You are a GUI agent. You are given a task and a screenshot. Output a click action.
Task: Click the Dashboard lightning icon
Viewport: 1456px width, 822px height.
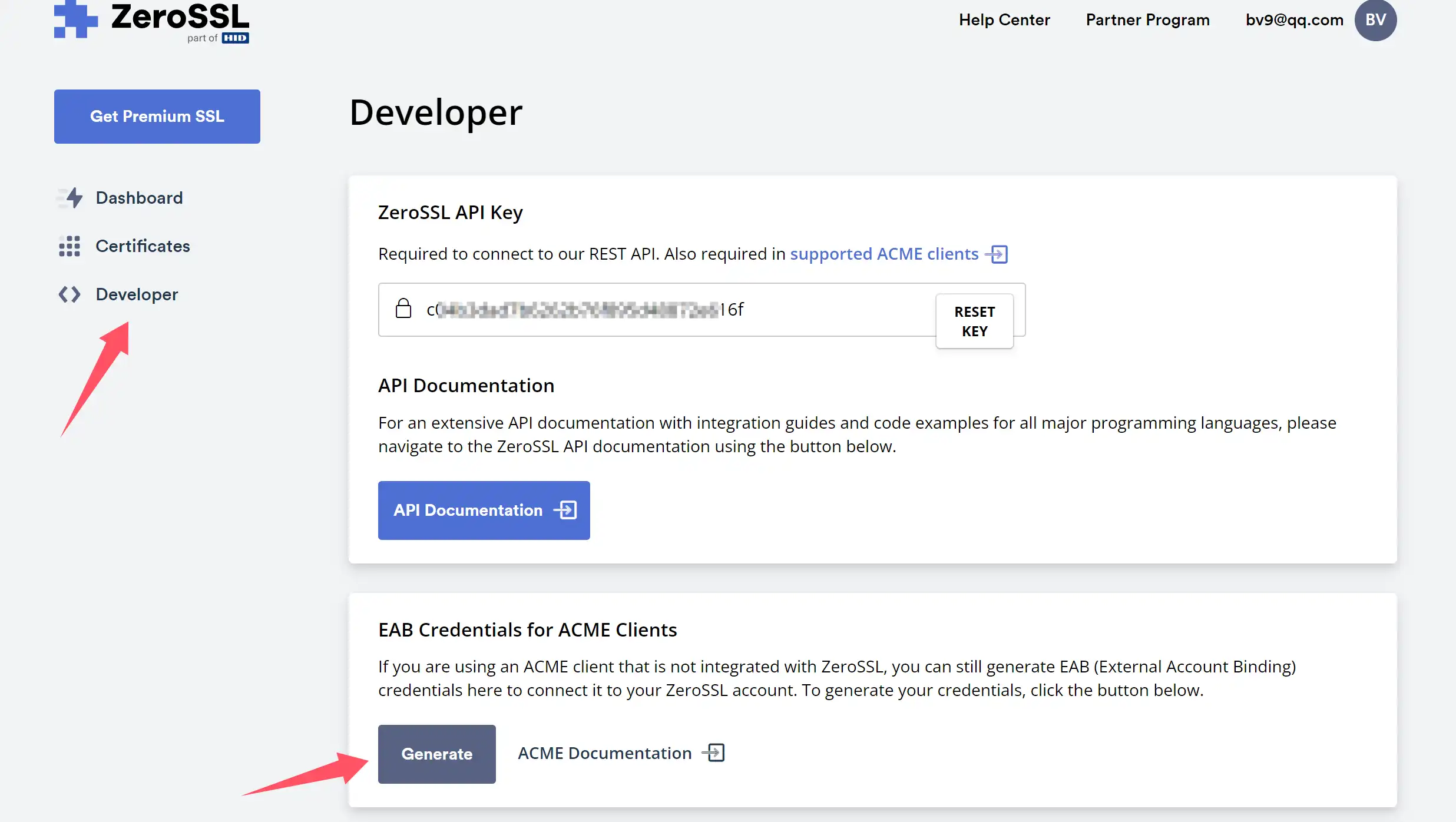click(70, 198)
